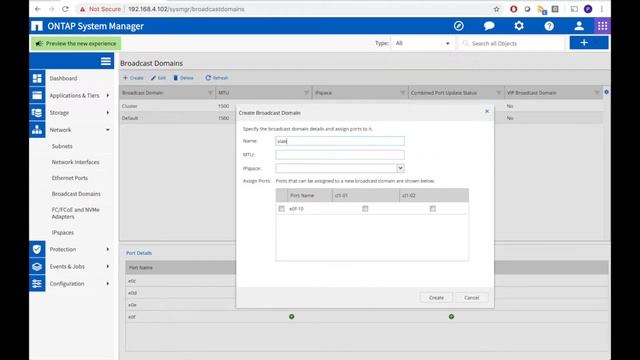Click the Create toolbar button
The width and height of the screenshot is (640, 360).
pos(133,78)
